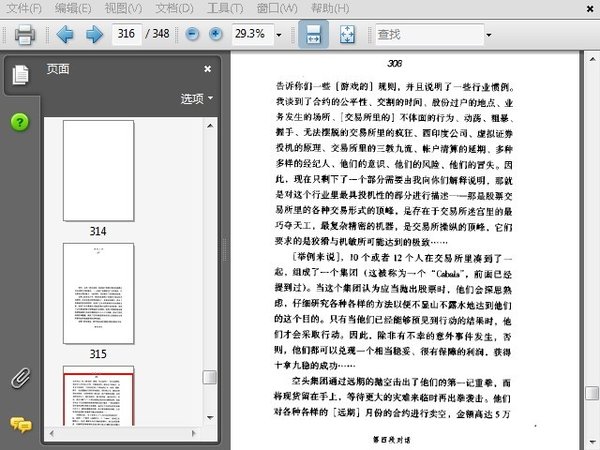Click the 查找 search field
This screenshot has width=600, height=450.
click(429, 34)
